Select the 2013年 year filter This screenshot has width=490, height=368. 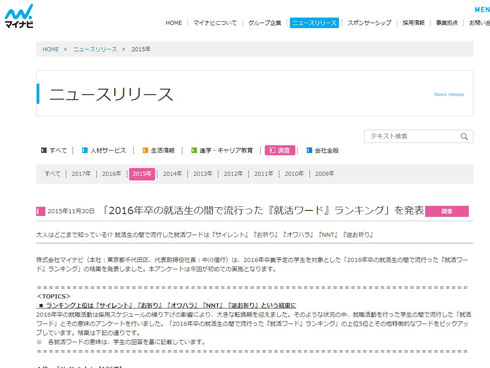[x=203, y=174]
